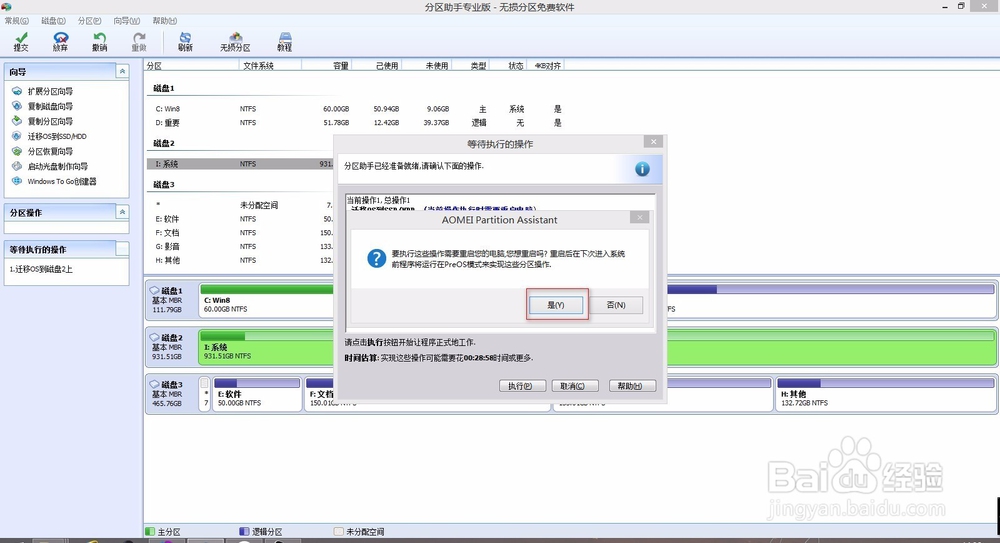Screen dimensions: 1000x543
Task: Click the 撤销 (Undo) toolbar icon
Action: 99,42
